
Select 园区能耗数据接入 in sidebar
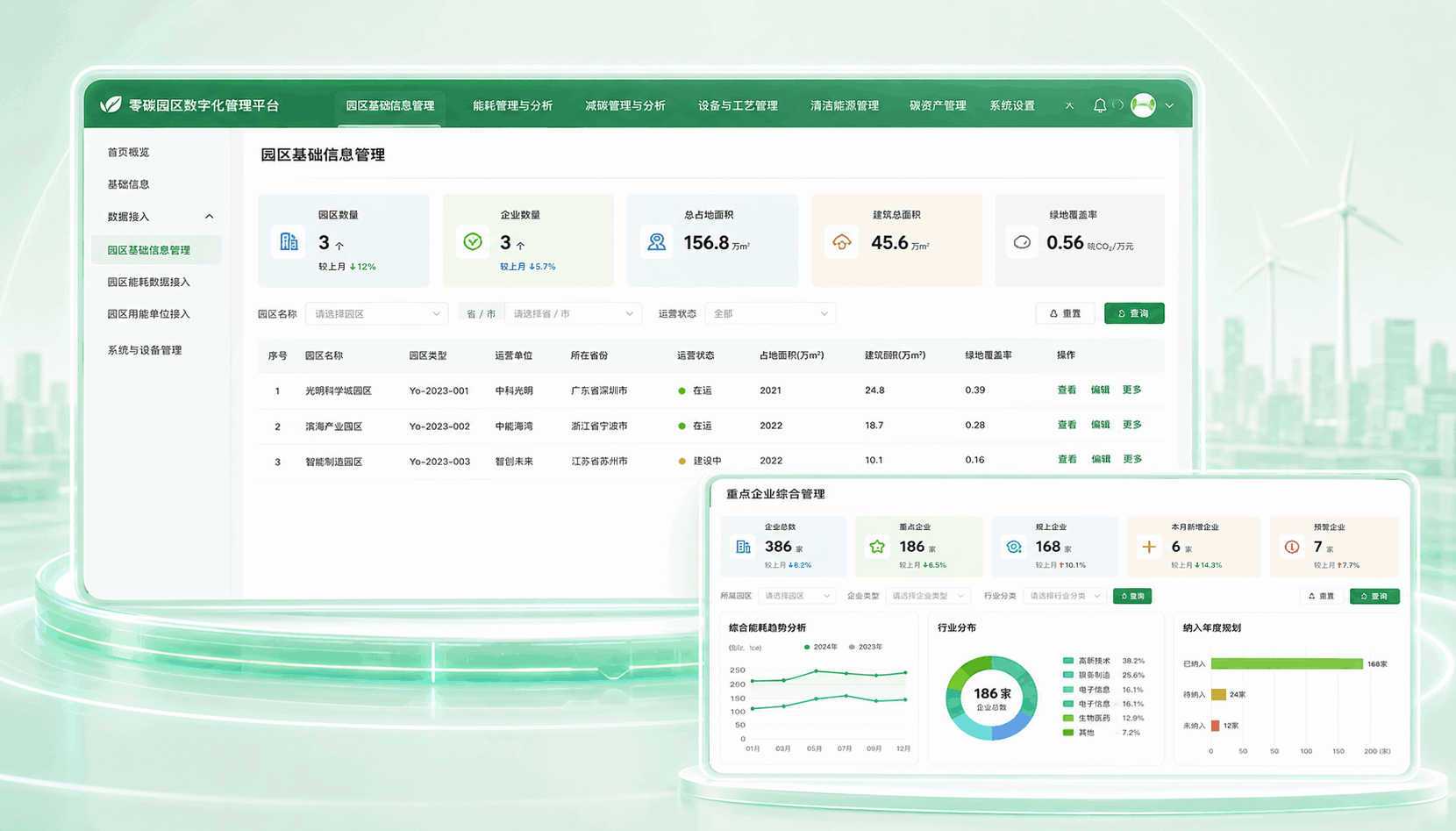click(149, 282)
